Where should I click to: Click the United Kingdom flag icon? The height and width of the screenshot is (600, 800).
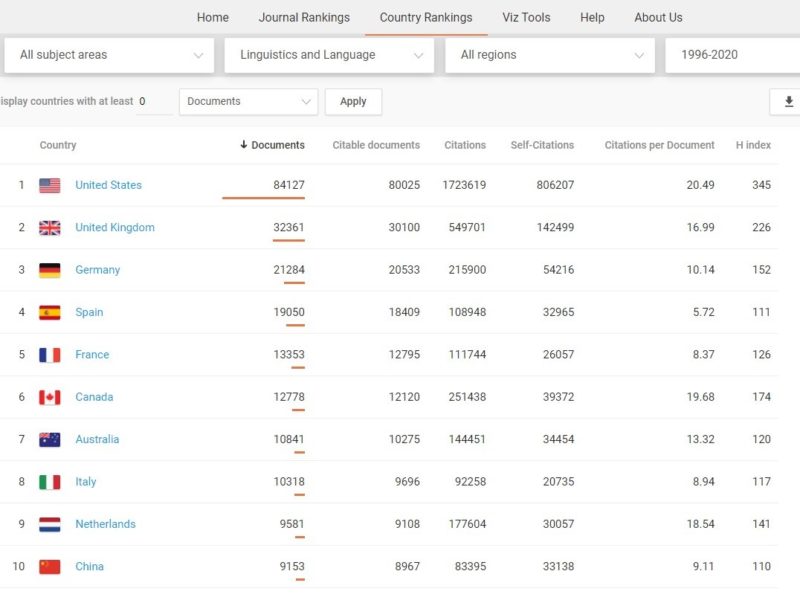(50, 228)
